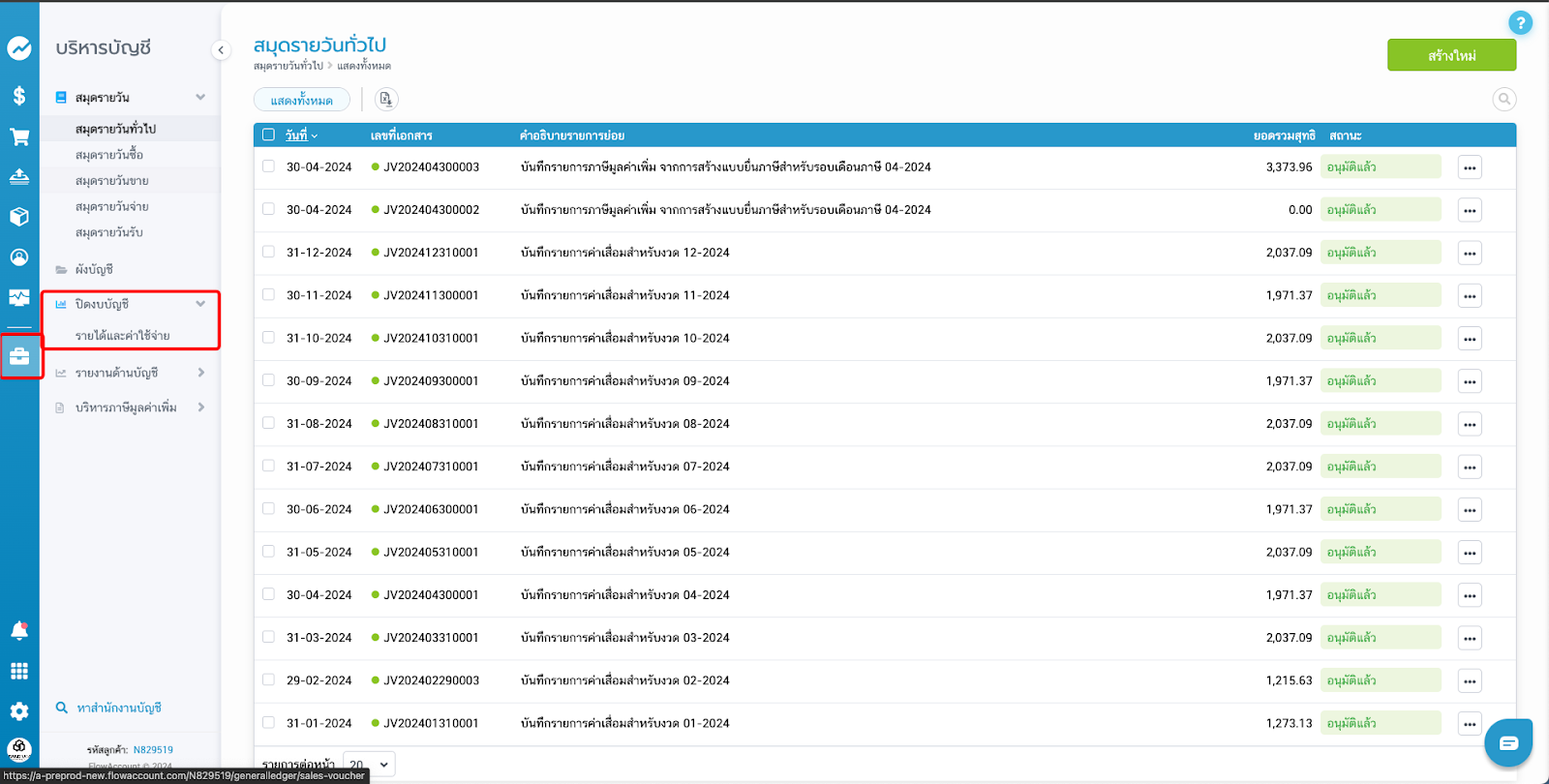Viewport: 1549px width, 784px height.
Task: Open the rows-per-page dropdown showing 20
Action: click(x=370, y=765)
